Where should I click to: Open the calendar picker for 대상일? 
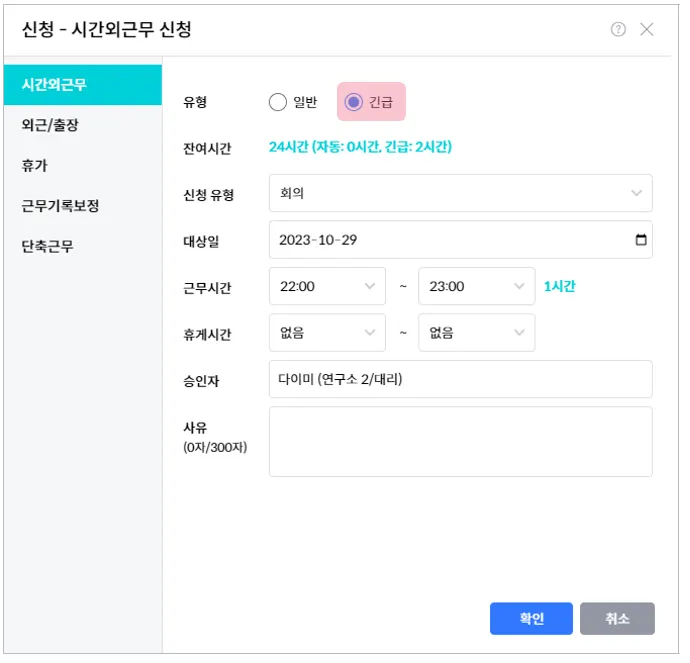641,240
